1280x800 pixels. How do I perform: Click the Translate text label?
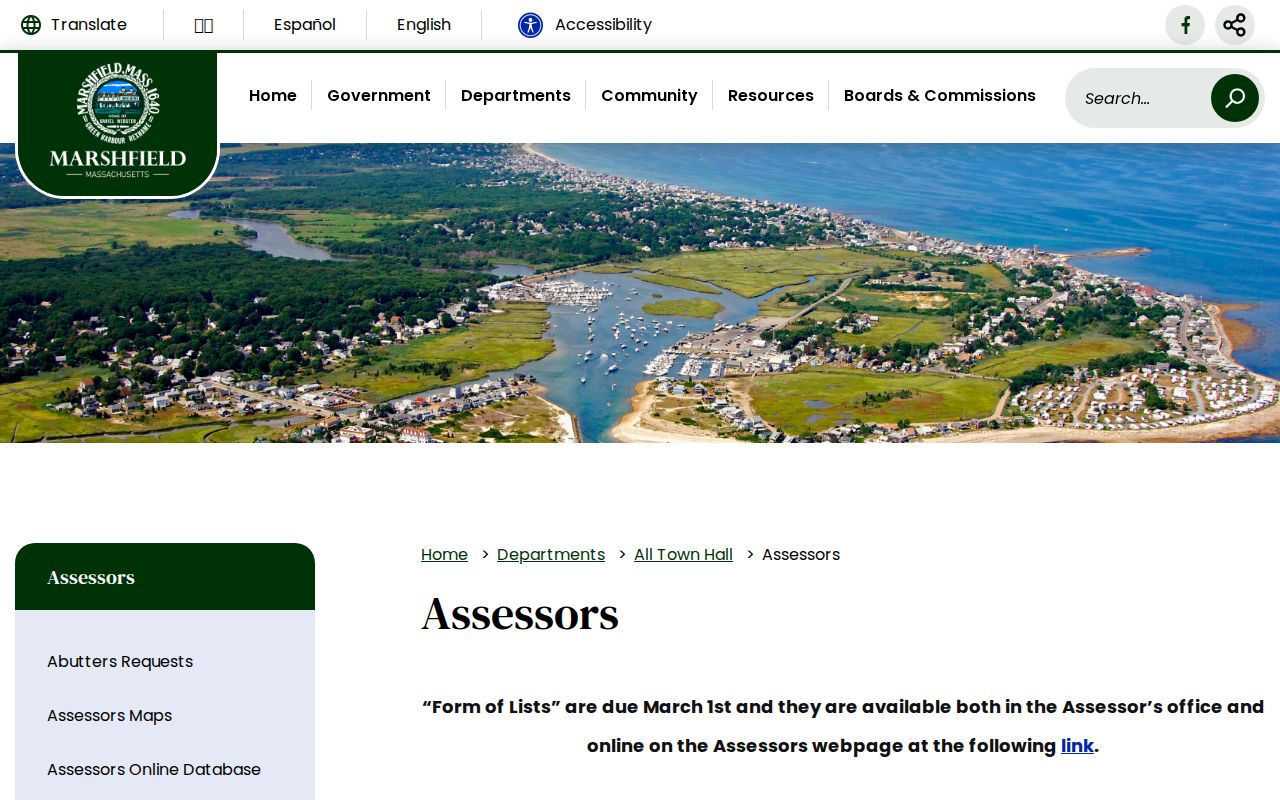point(89,25)
